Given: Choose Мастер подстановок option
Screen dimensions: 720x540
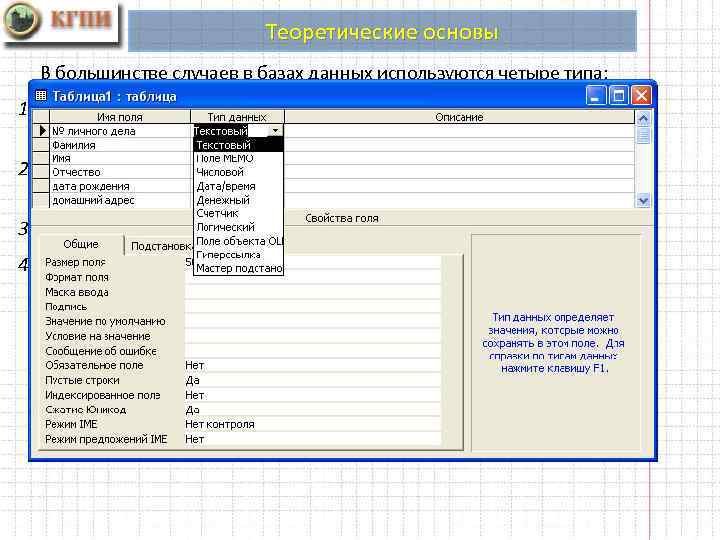Looking at the screenshot, I should pos(238,268).
